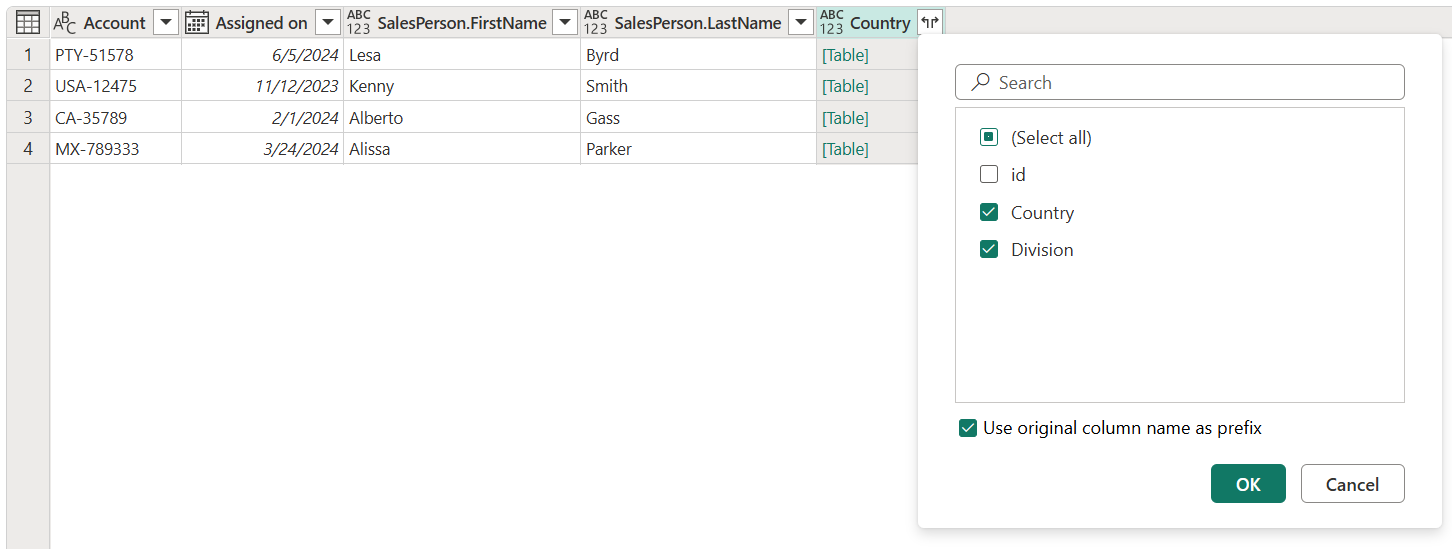Click the table icon in grid corner
Screen dimensions: 1452x549
click(28, 22)
